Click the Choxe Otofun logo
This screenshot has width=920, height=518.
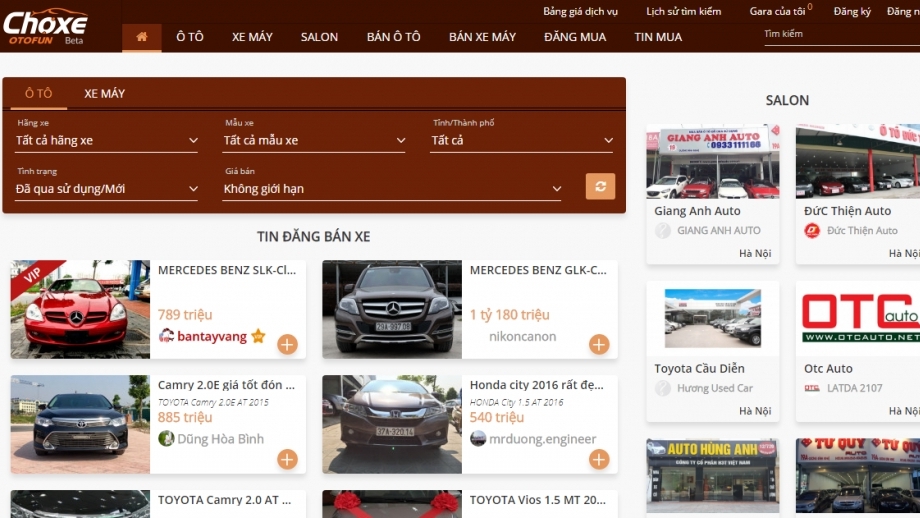(45, 26)
